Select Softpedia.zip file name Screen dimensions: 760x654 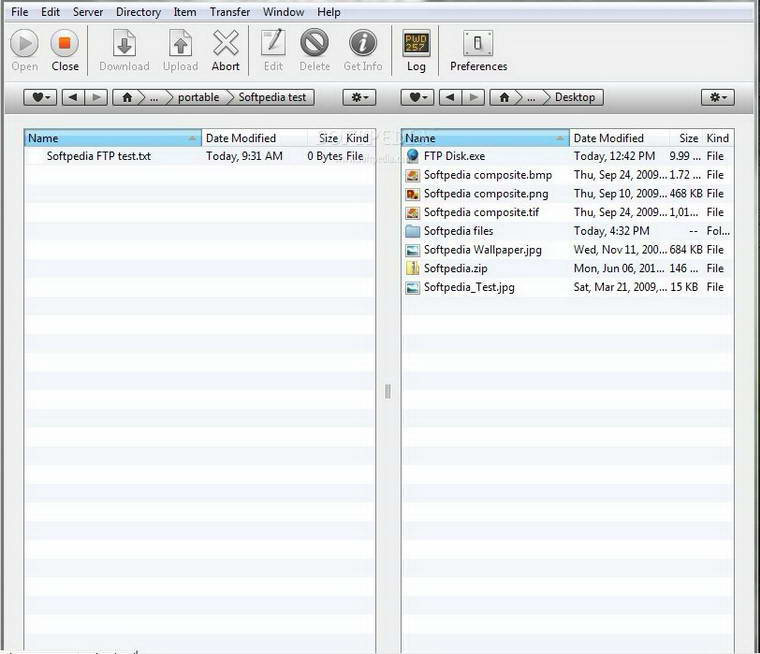coord(456,269)
